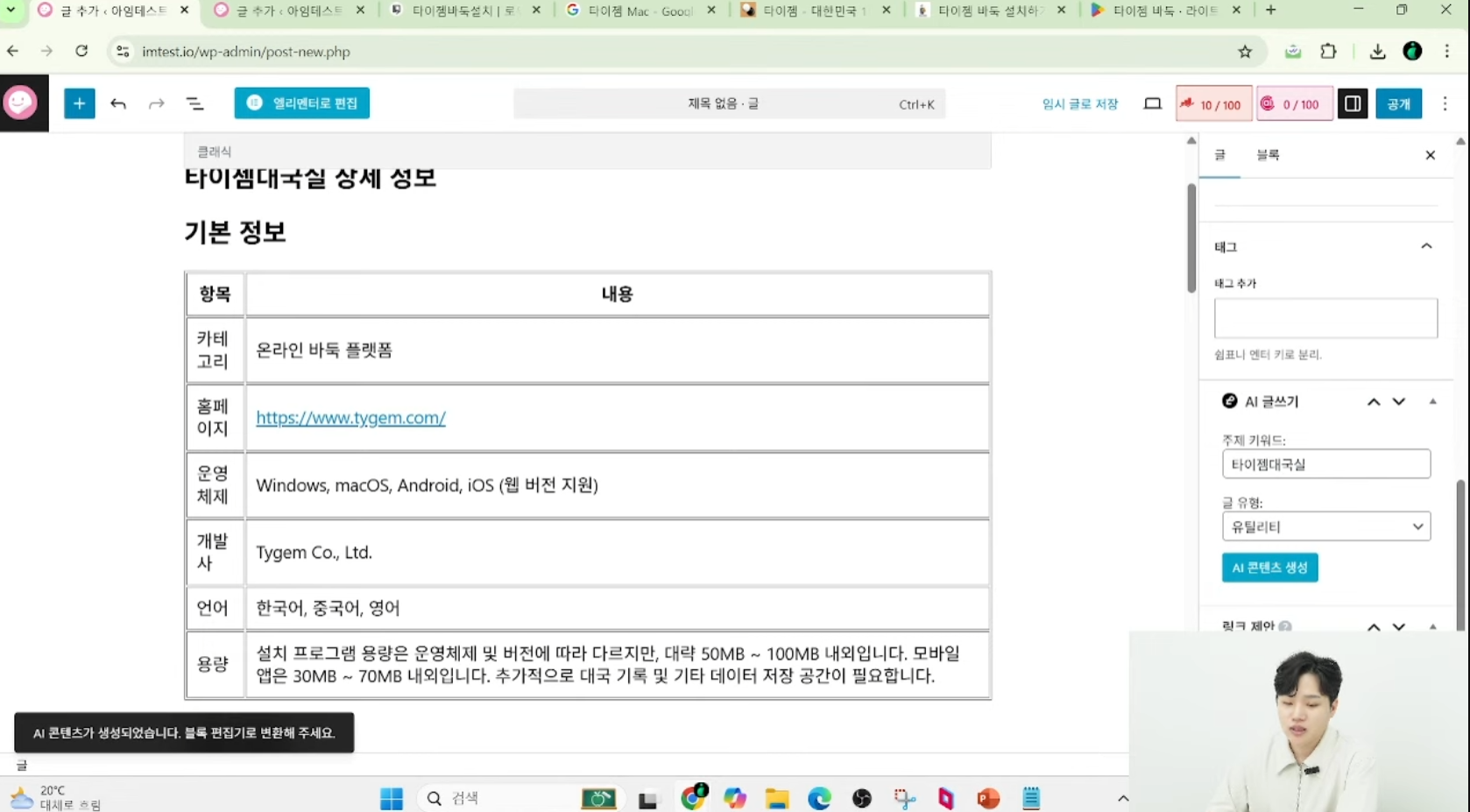Viewport: 1470px width, 812px height.
Task: Switch to the 글 sidebar tab
Action: (1219, 155)
